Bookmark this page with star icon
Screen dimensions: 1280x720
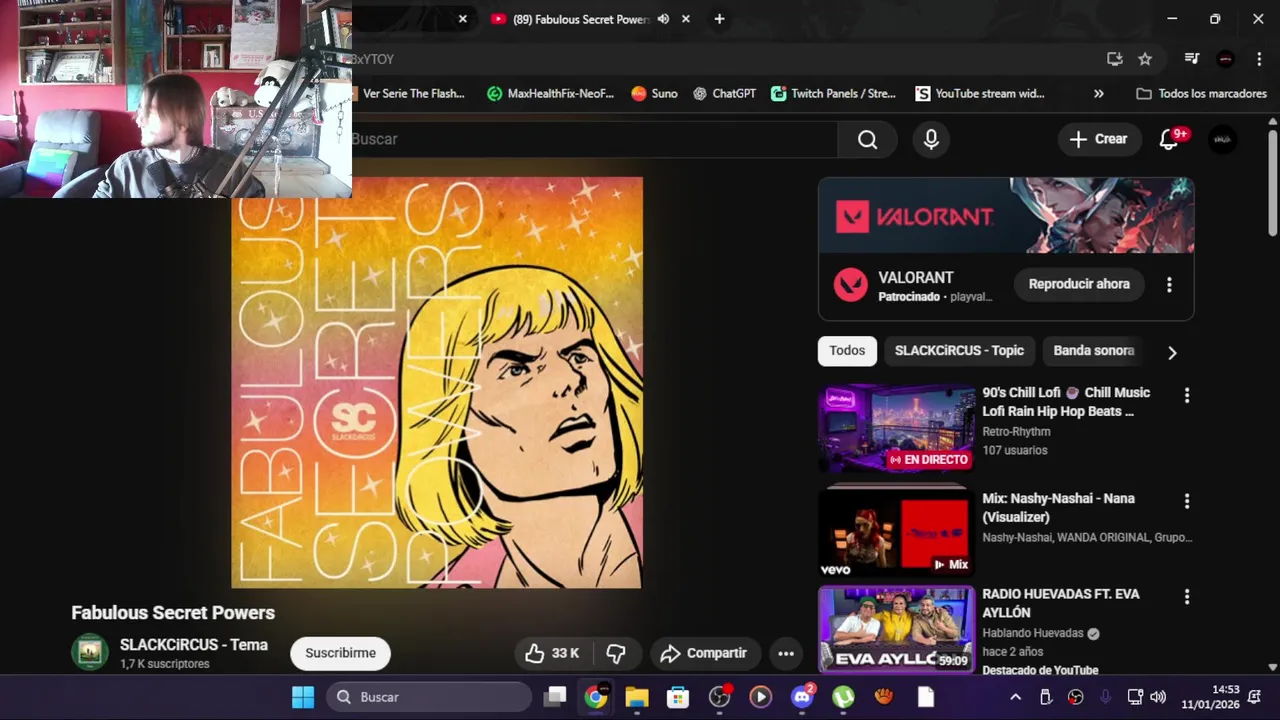tap(1145, 59)
